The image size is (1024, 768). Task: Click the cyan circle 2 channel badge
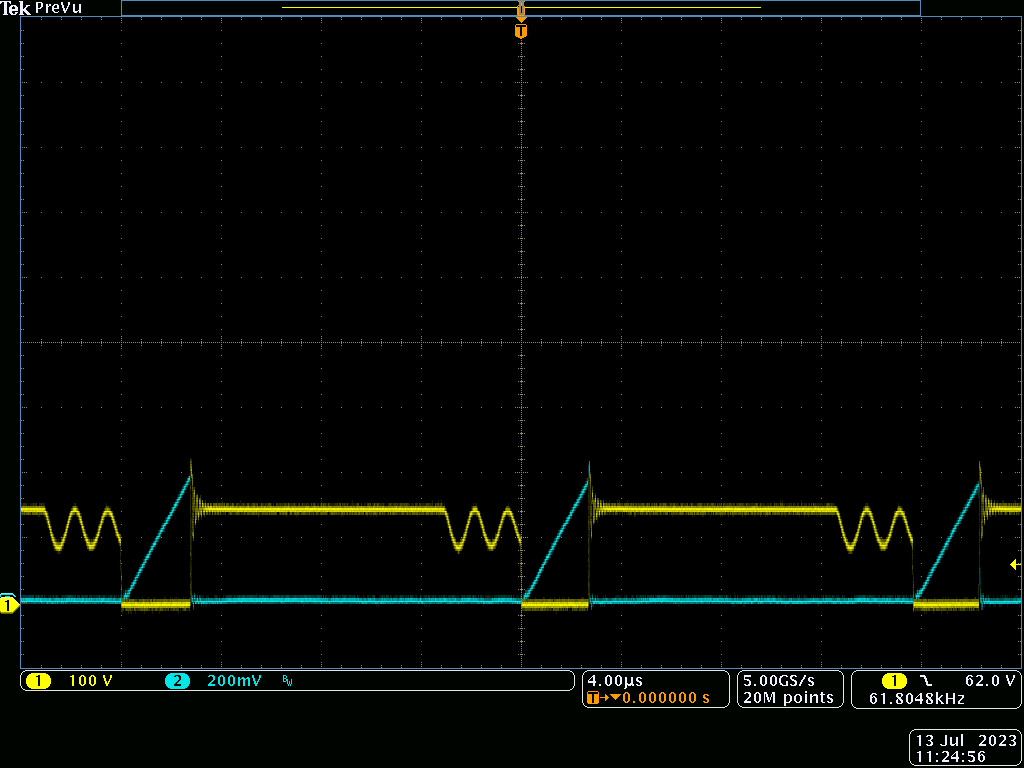[x=176, y=681]
